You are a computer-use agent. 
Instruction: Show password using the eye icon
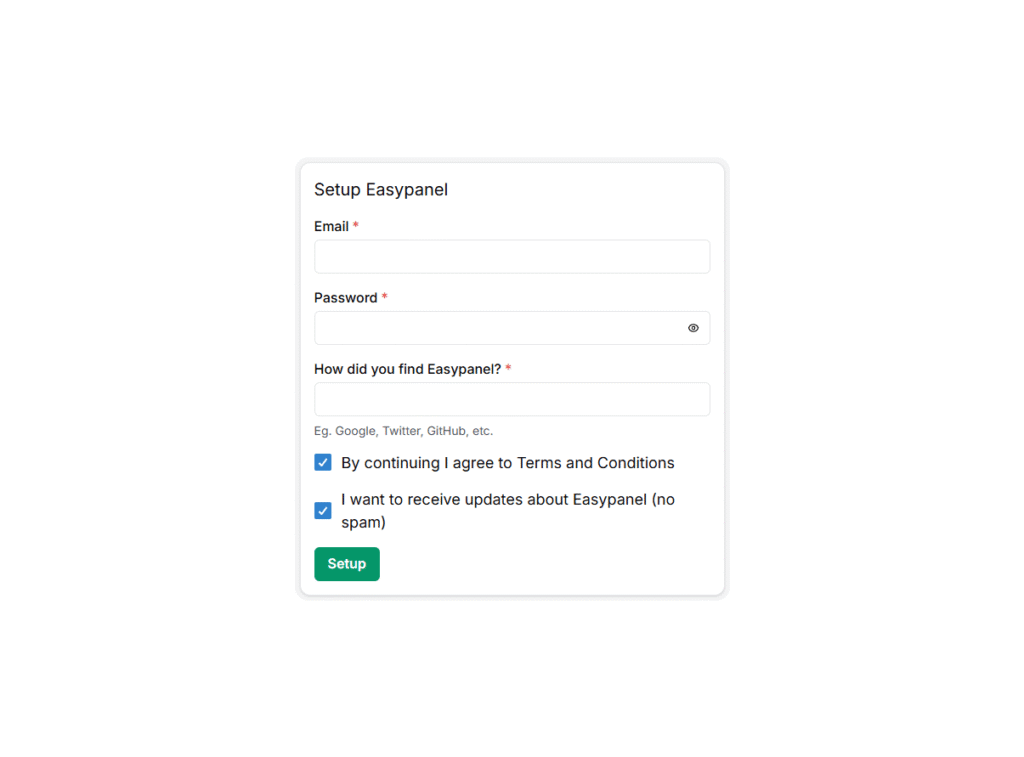693,328
